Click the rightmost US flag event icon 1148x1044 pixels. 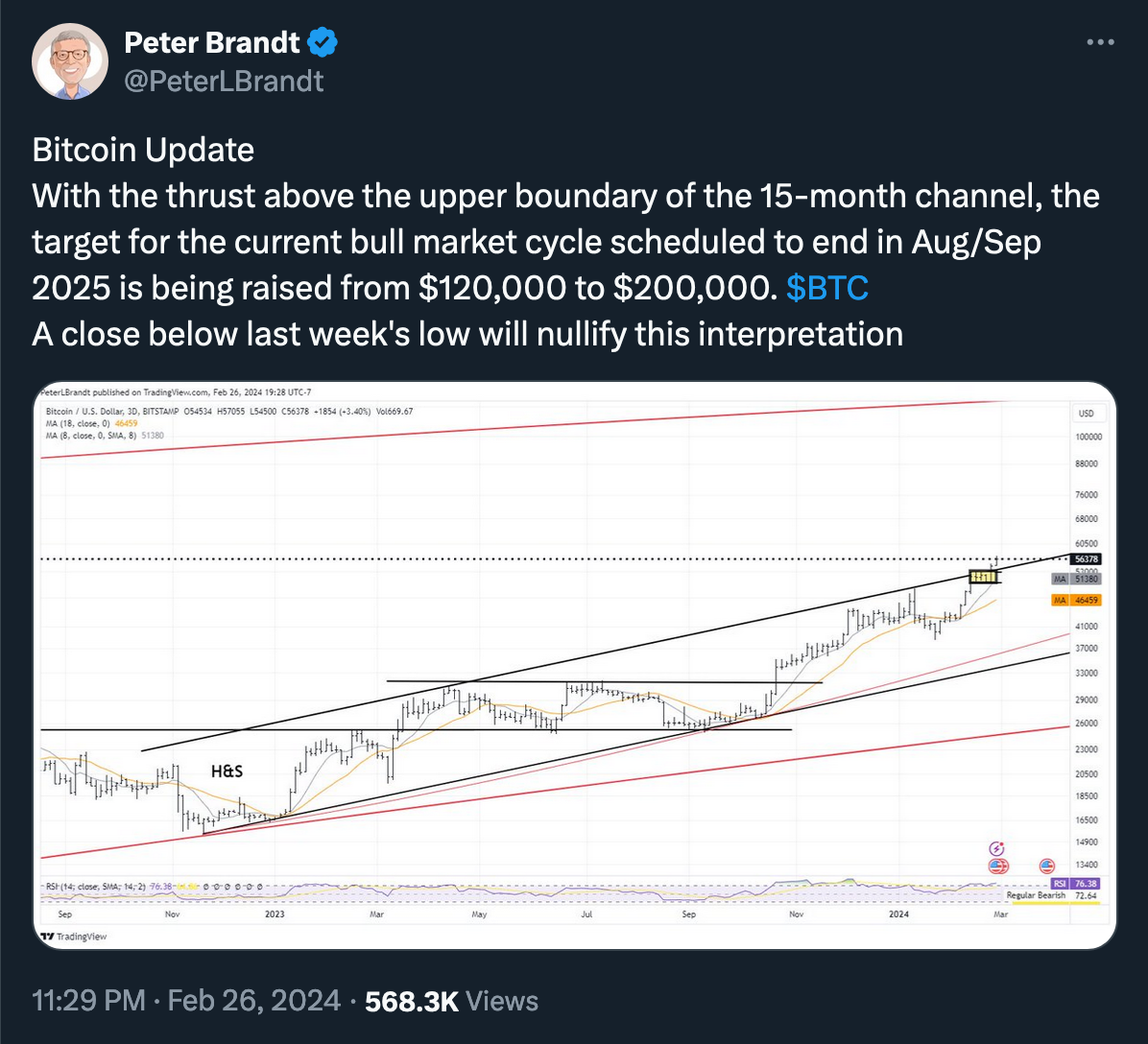tap(1046, 866)
